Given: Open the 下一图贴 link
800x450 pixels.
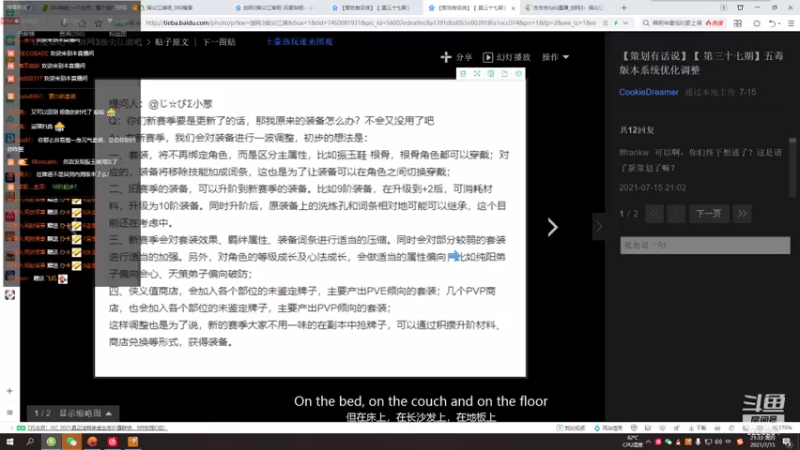Looking at the screenshot, I should tap(219, 42).
